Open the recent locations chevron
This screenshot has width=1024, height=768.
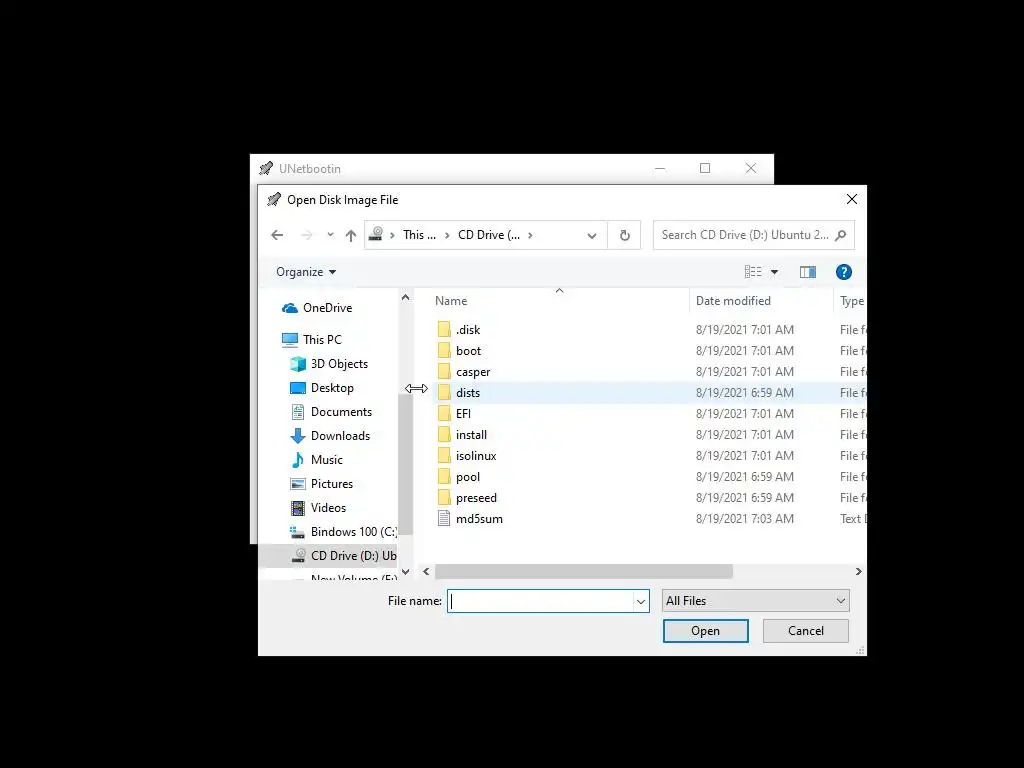point(330,235)
